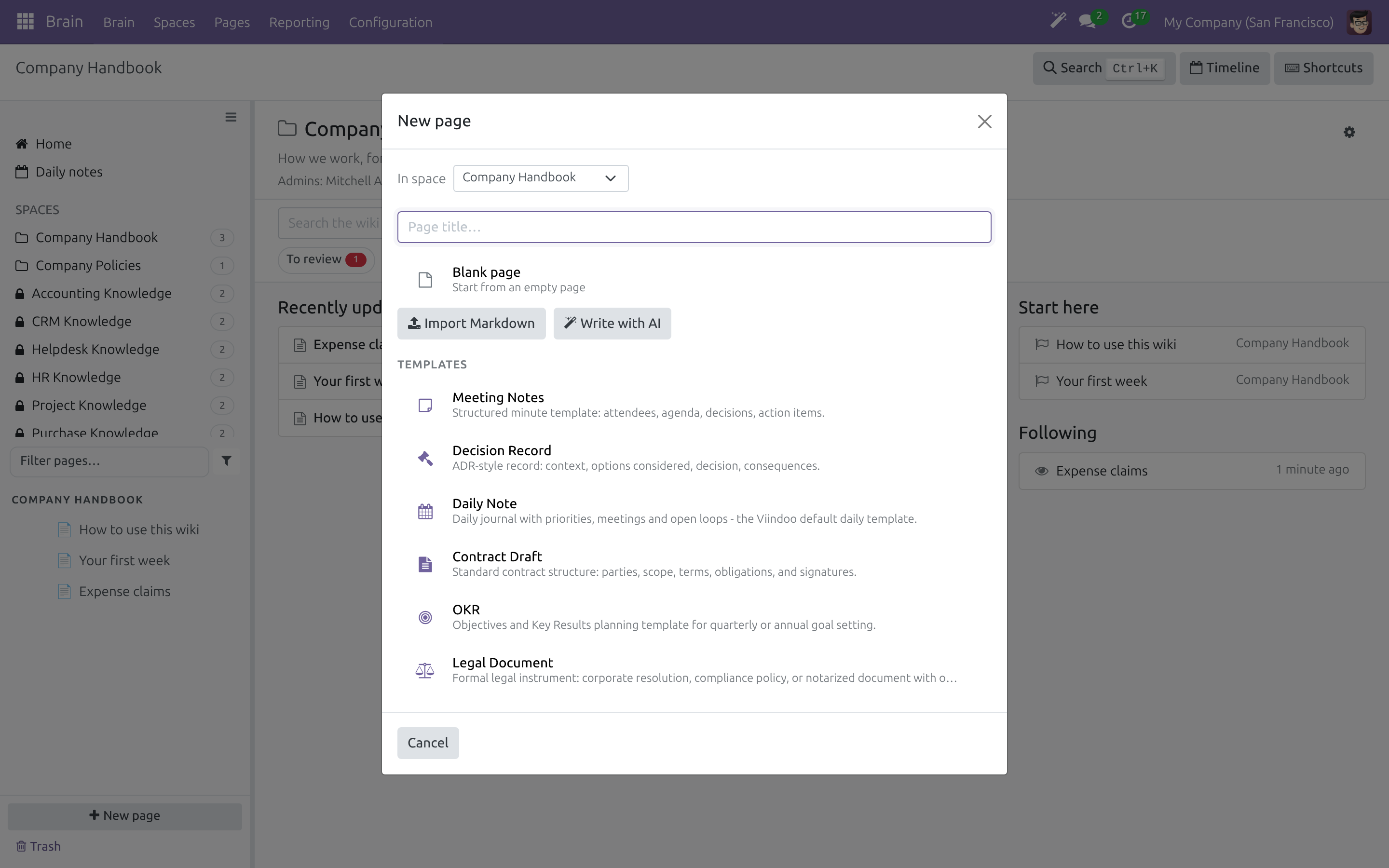Click the To review filter chip
The width and height of the screenshot is (1389, 868).
326,259
